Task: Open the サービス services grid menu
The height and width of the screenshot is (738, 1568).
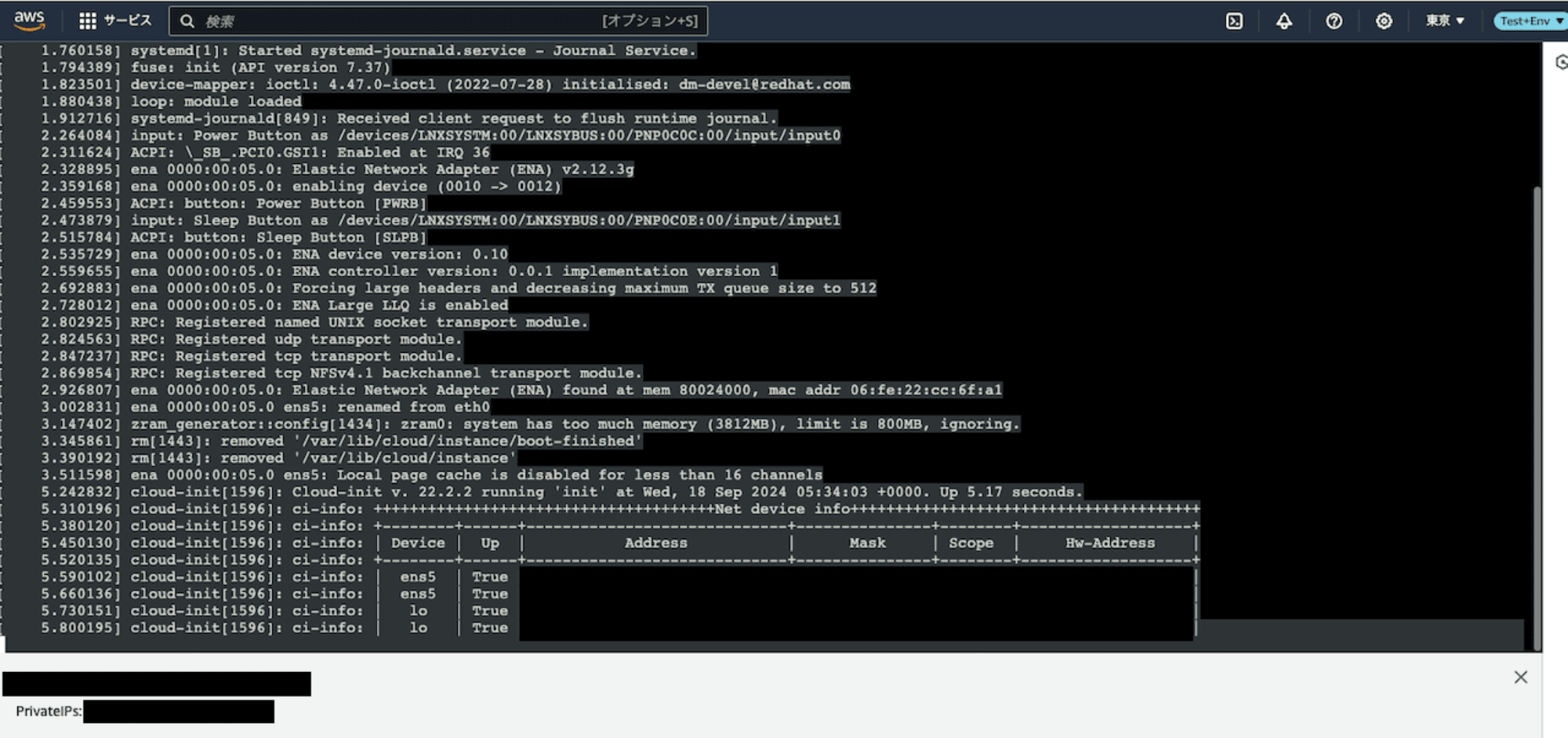Action: click(x=115, y=20)
